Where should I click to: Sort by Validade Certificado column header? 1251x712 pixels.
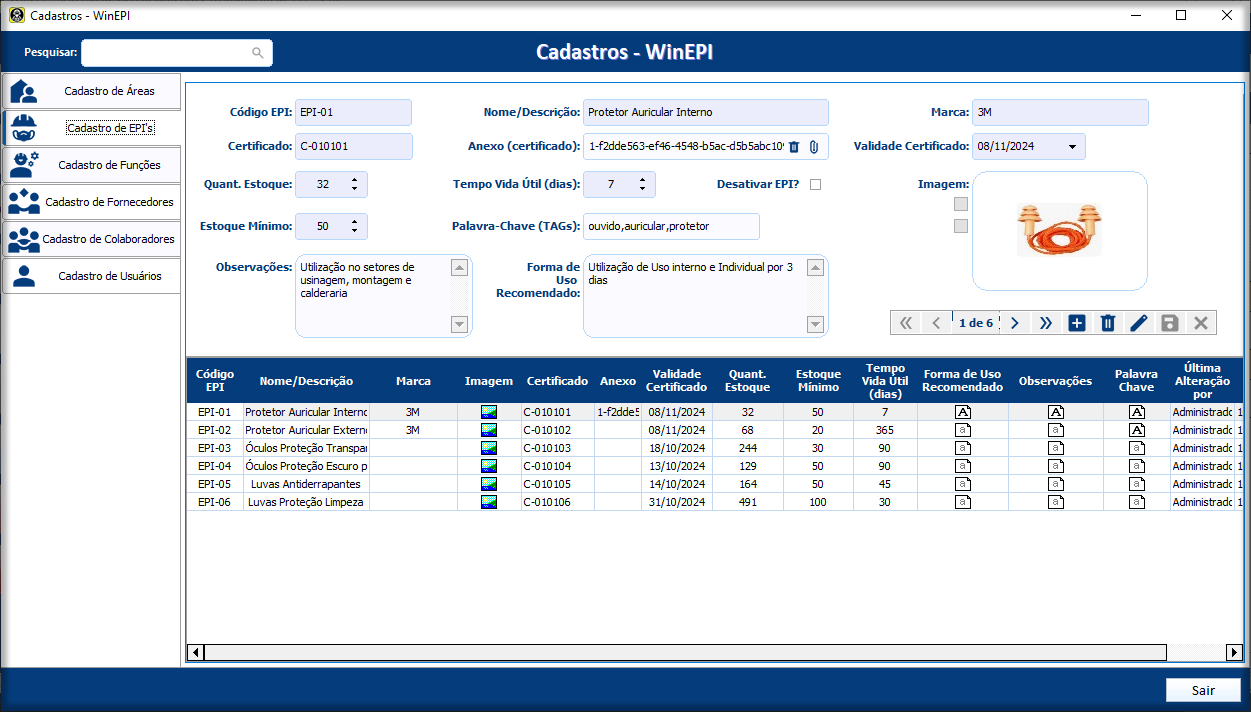pyautogui.click(x=676, y=381)
